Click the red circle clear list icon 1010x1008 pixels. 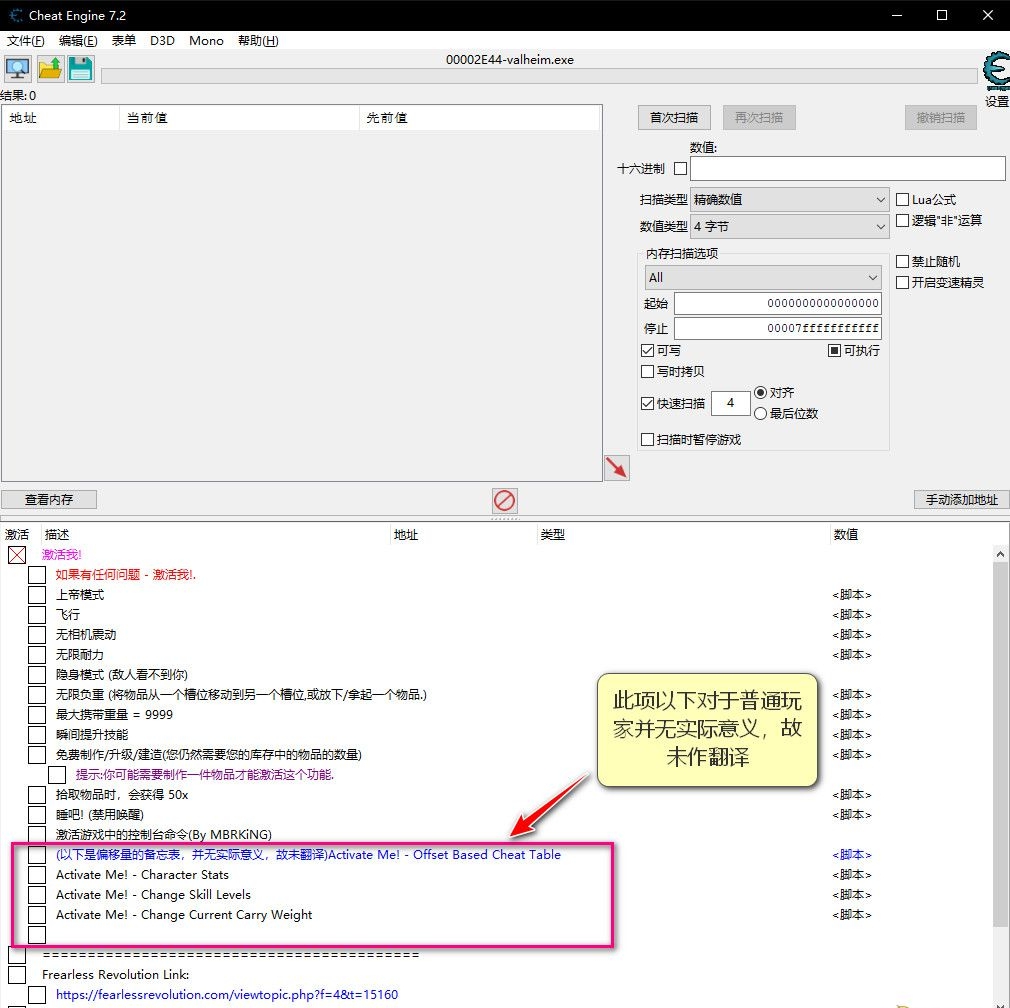click(x=505, y=500)
